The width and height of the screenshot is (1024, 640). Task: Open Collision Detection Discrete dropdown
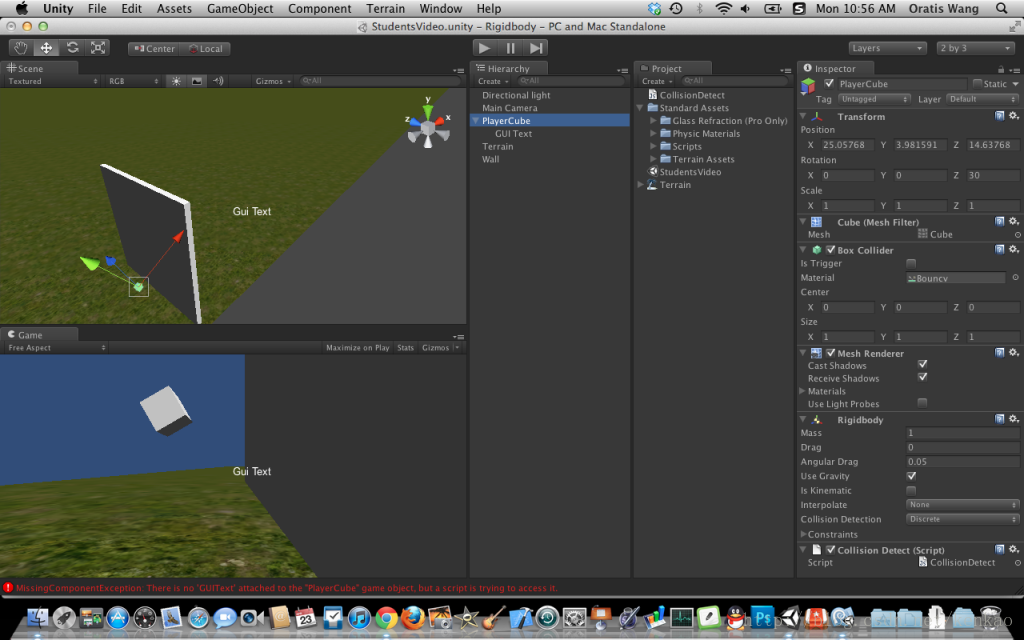point(963,519)
